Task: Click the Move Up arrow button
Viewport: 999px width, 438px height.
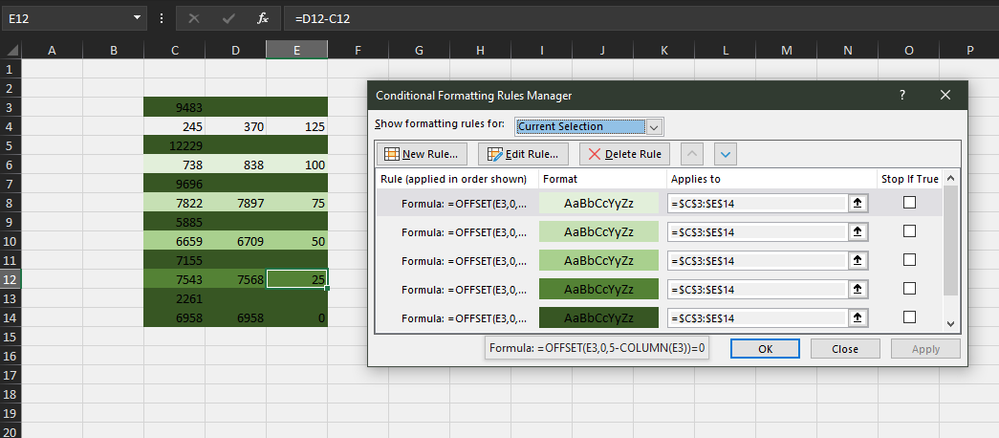Action: coord(693,154)
